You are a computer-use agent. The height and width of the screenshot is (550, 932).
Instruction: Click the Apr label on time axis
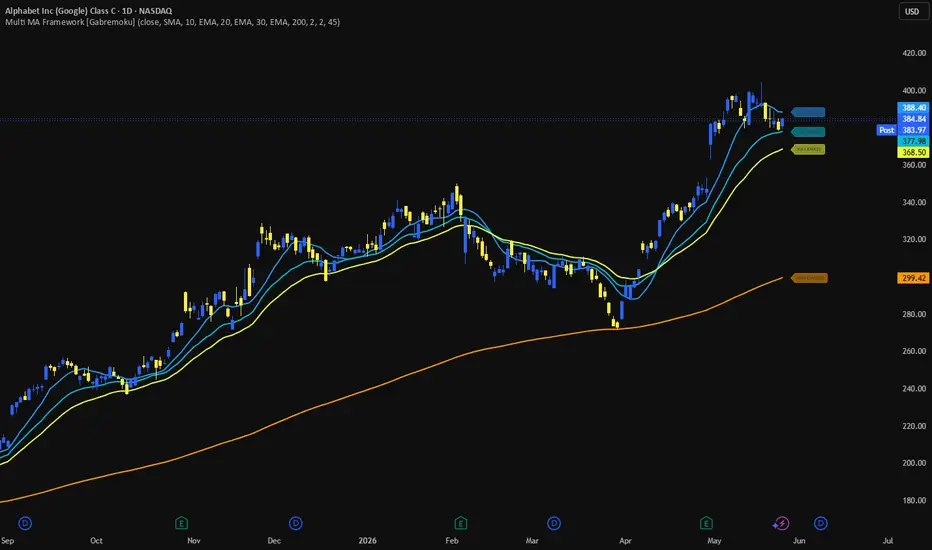tap(625, 540)
